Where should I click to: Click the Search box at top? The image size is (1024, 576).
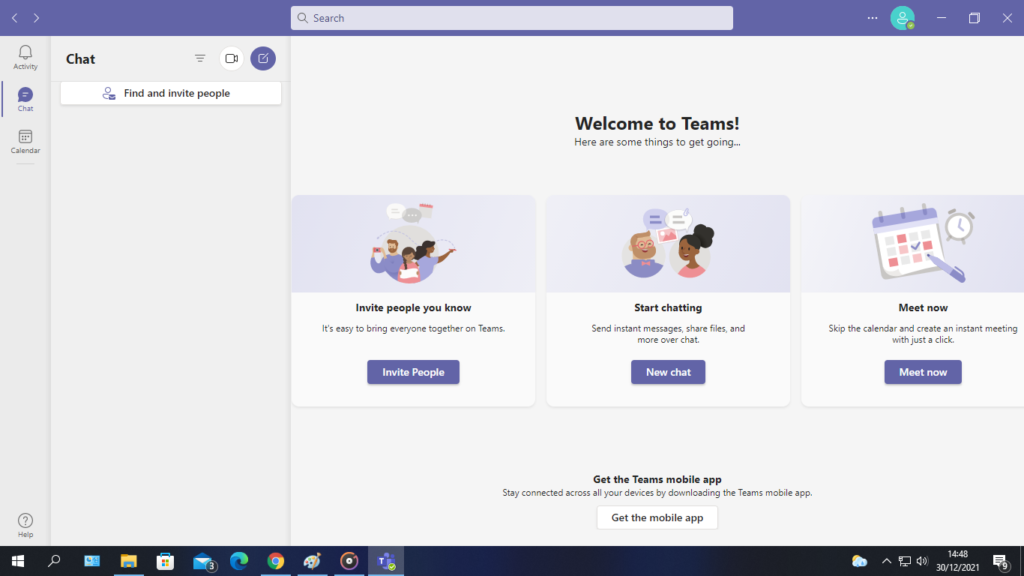(511, 18)
